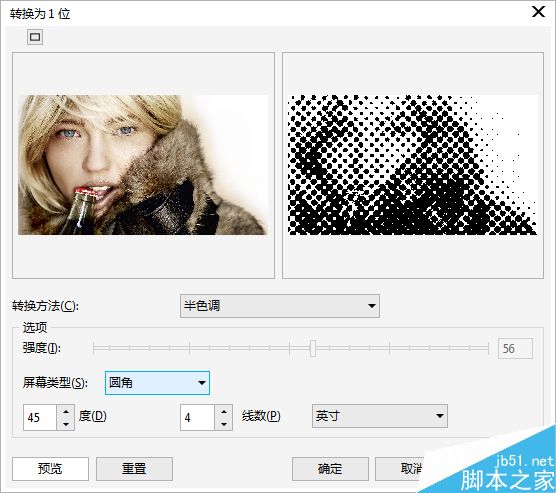Toggle the single preview pane icon
The width and height of the screenshot is (556, 493).
pos(35,37)
